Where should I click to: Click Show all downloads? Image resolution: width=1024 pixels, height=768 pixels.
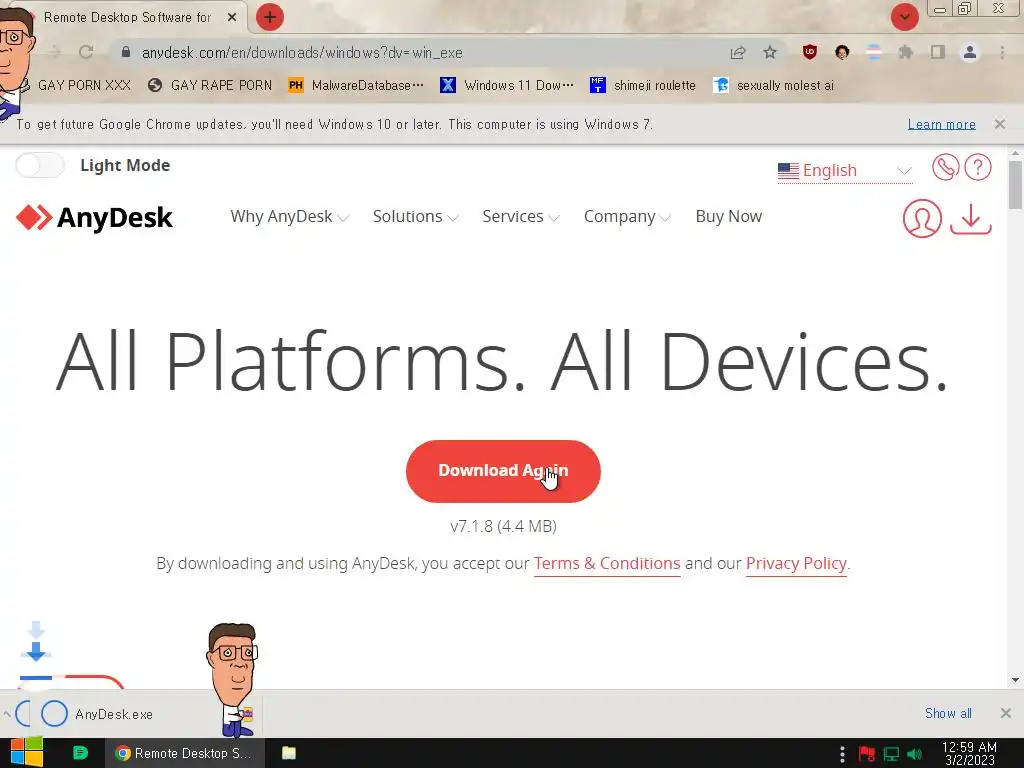coord(948,713)
